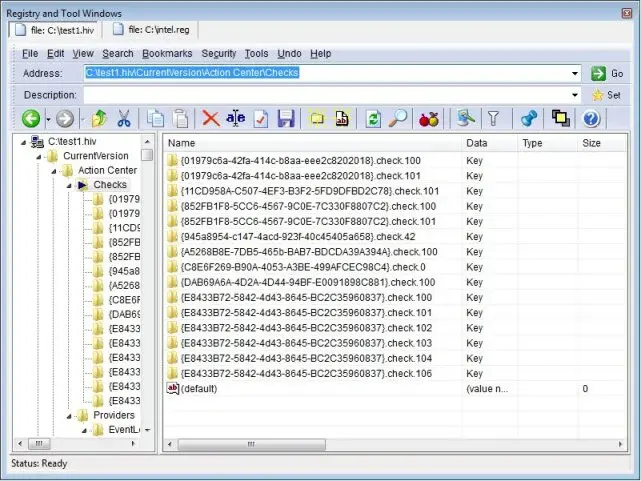The width and height of the screenshot is (641, 481).
Task: Collapse the CurrentVersion tree node
Action: (38, 157)
